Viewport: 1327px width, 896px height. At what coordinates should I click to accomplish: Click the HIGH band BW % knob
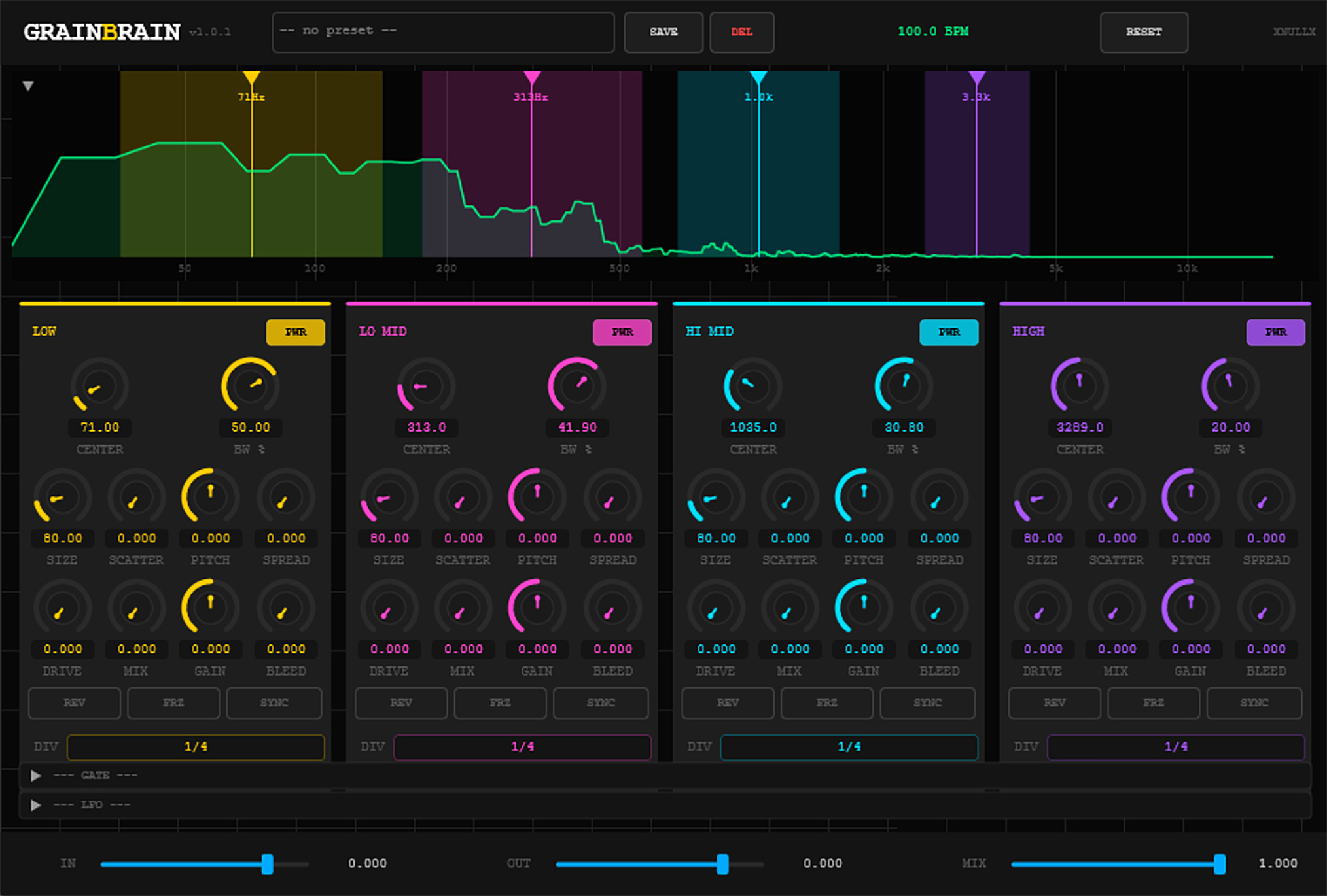click(1230, 387)
